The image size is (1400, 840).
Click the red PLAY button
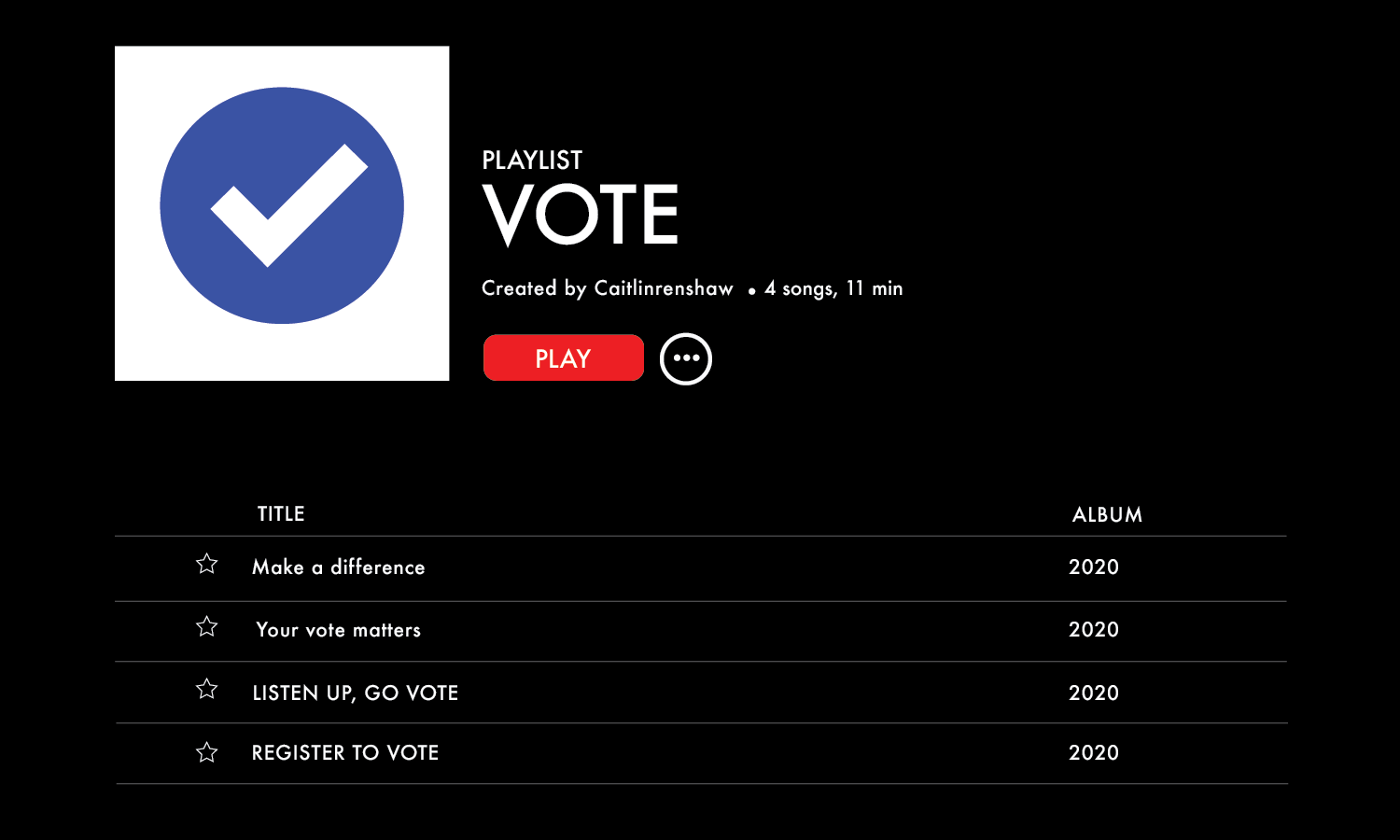tap(564, 358)
